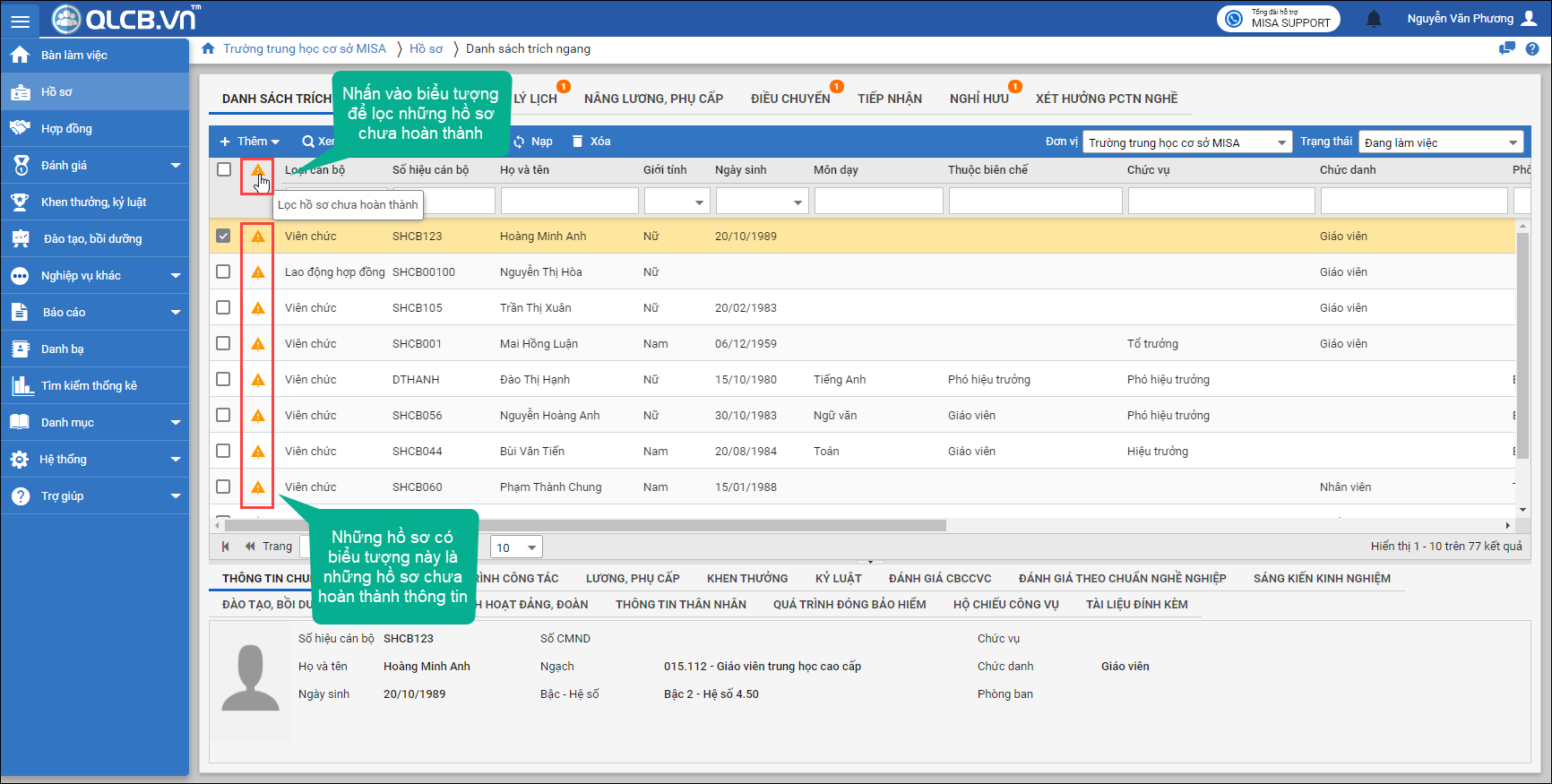Open the Khen thưởng detail tab

(746, 578)
